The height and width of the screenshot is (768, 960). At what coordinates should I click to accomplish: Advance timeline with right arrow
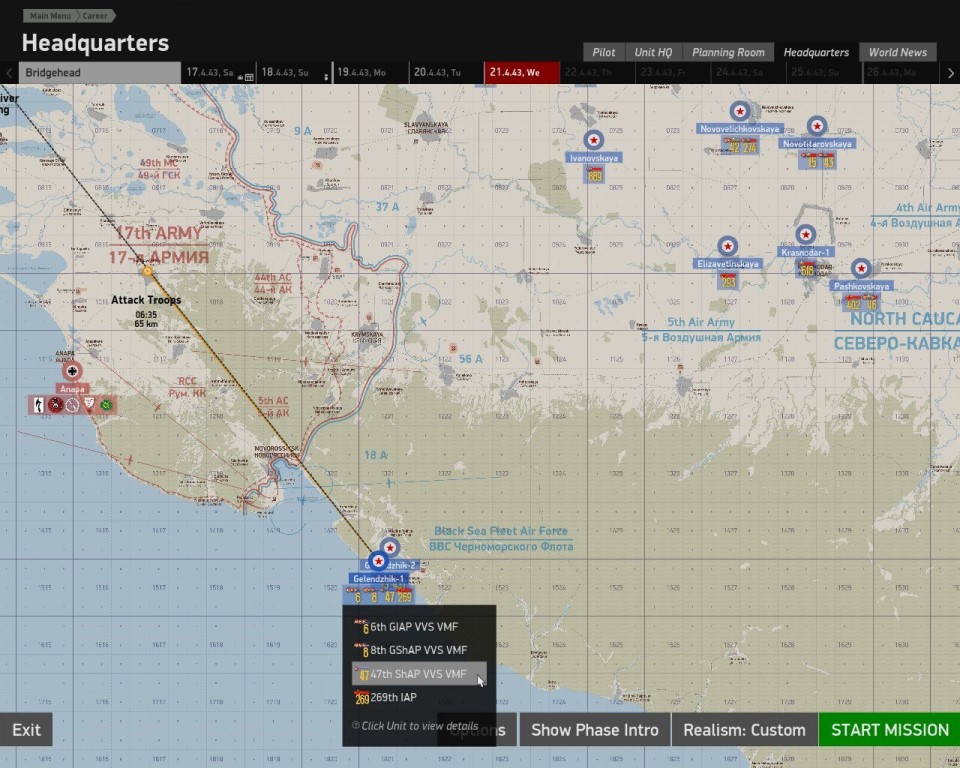click(x=950, y=73)
